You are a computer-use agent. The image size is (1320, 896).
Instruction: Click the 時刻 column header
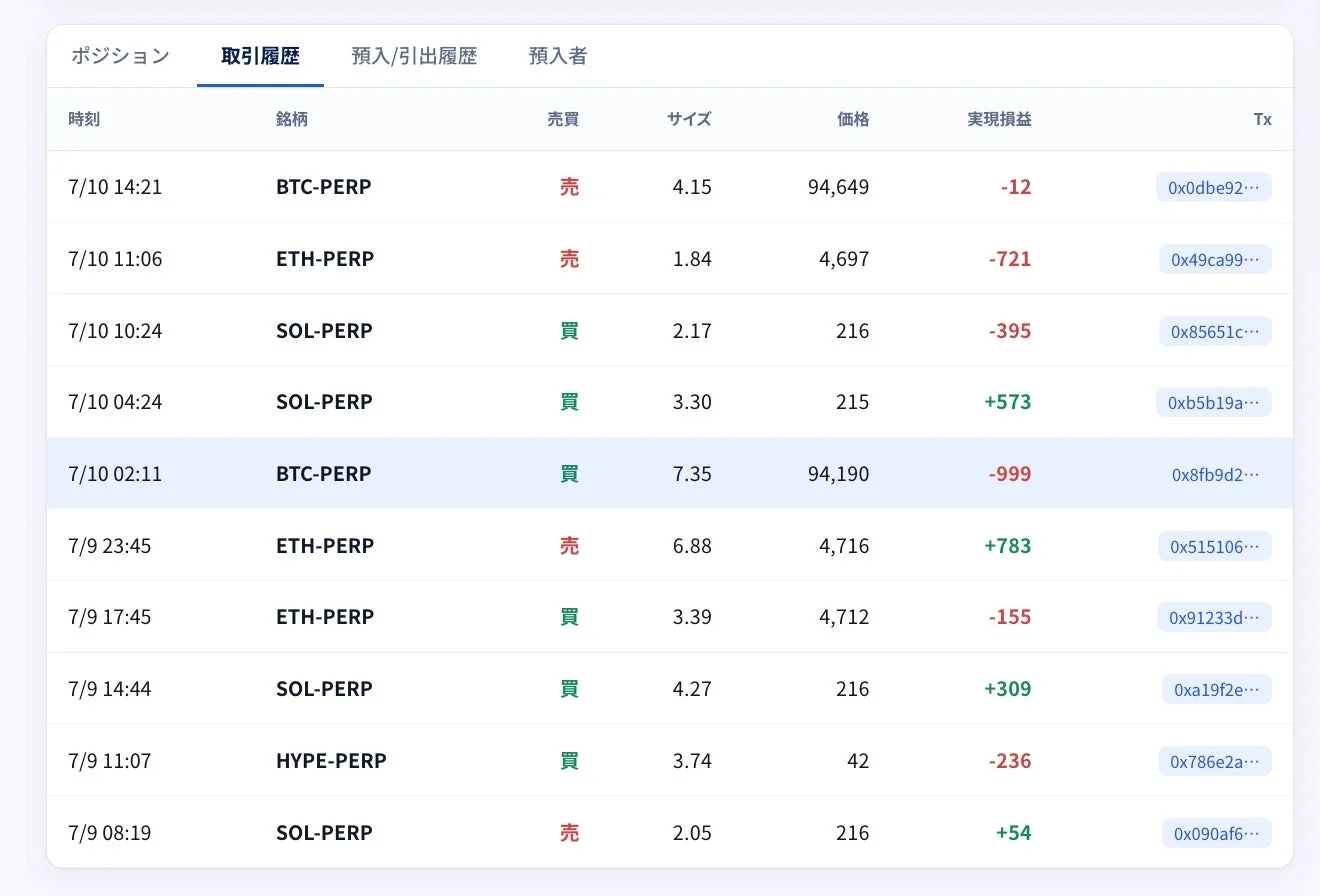click(84, 119)
